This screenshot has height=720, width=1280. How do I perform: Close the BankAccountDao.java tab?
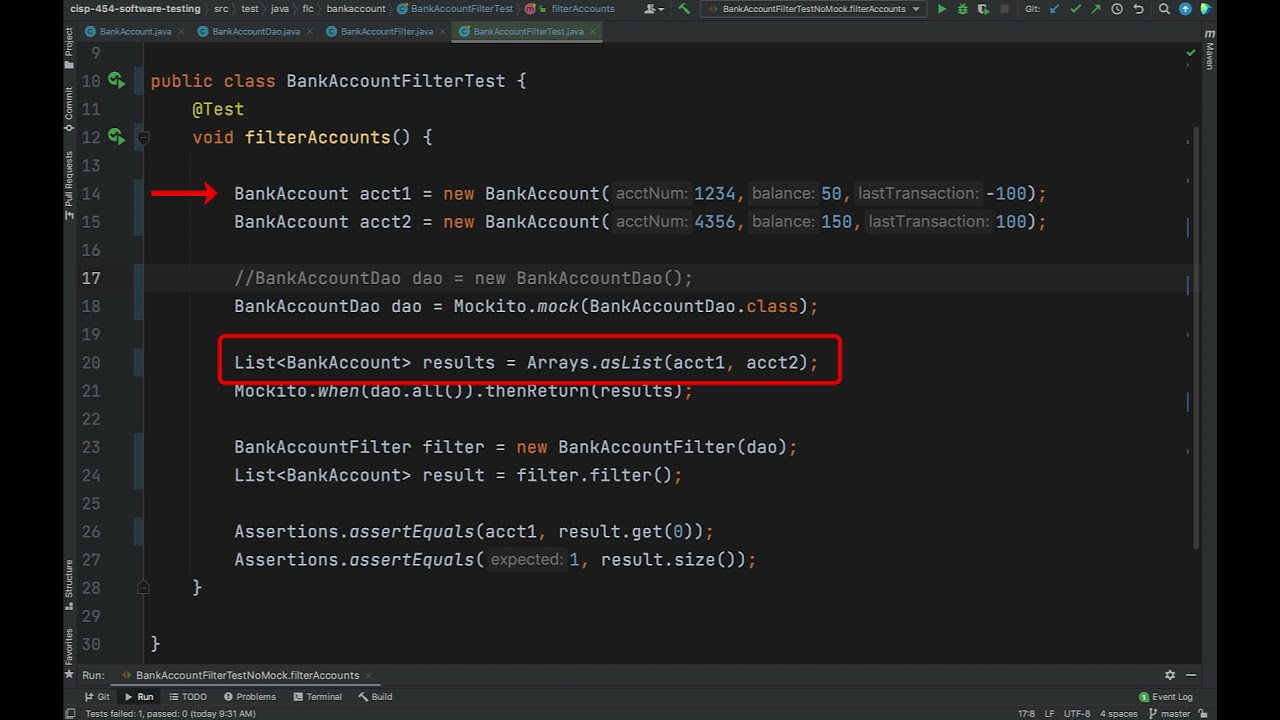(308, 31)
